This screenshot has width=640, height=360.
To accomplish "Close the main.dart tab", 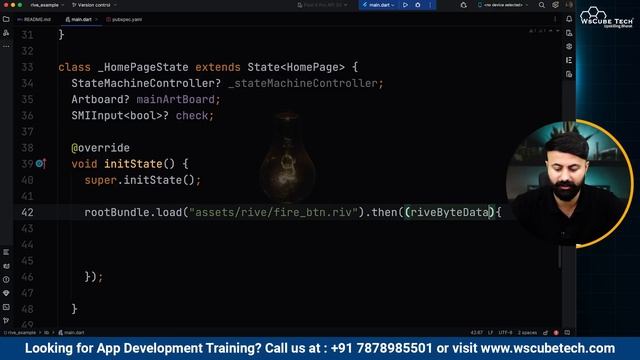I will (96, 19).
